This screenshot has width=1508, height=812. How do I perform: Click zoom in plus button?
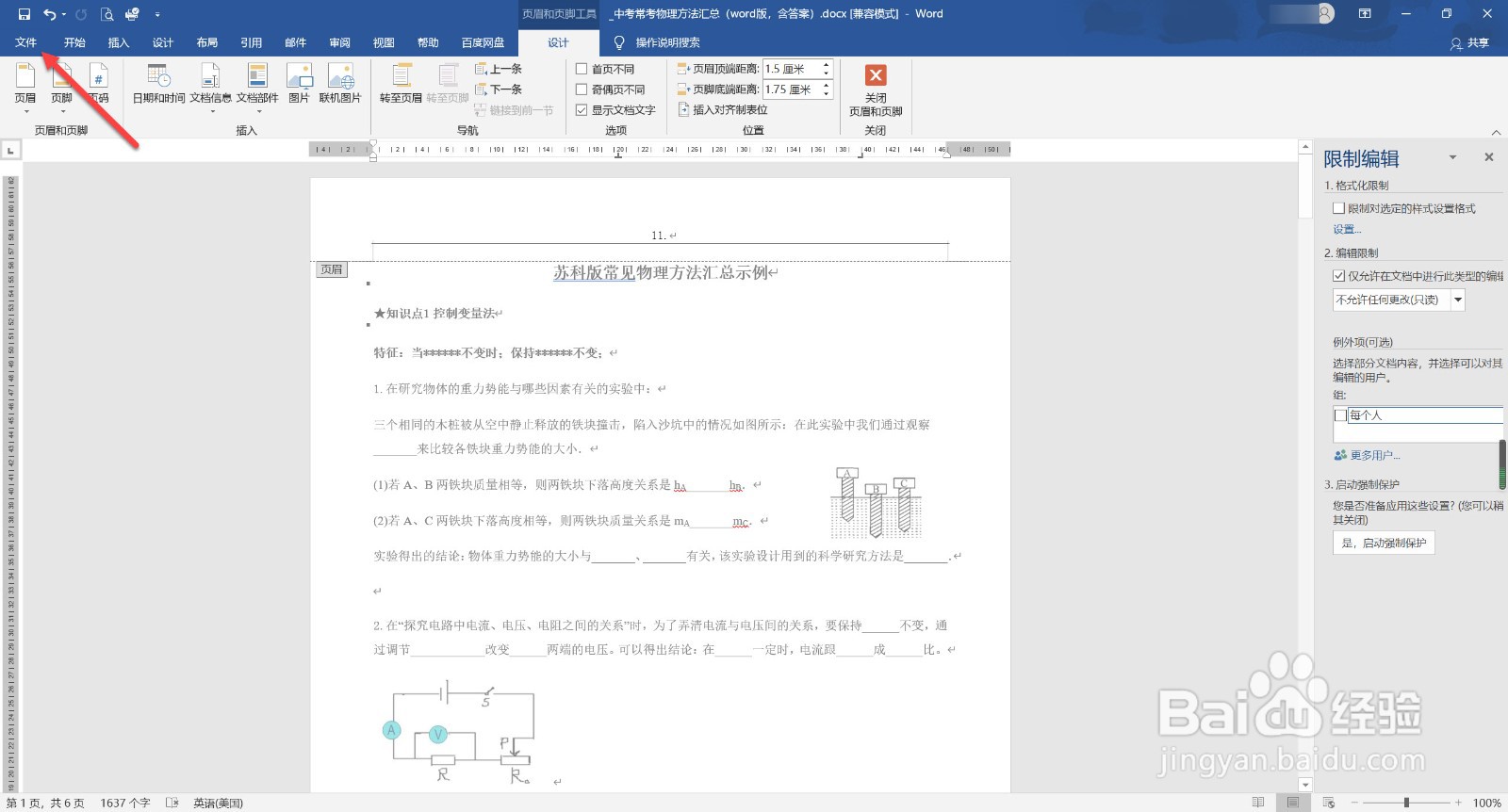[x=1458, y=803]
